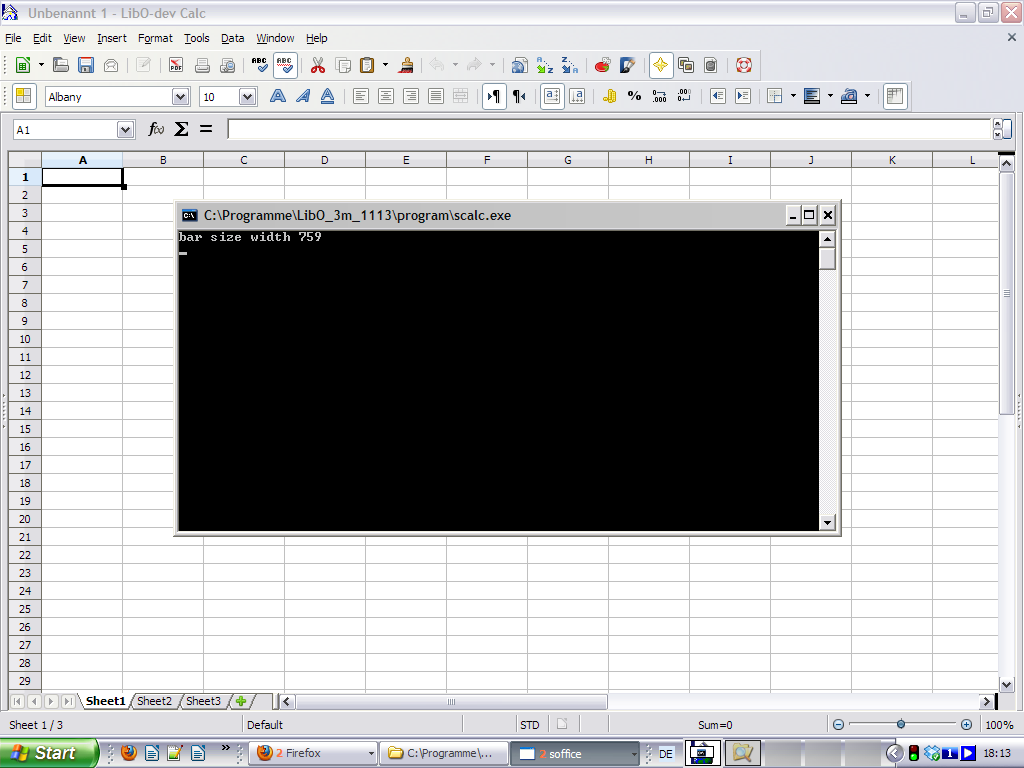This screenshot has width=1024, height=768.
Task: Toggle the Navigator star button
Action: (x=661, y=65)
